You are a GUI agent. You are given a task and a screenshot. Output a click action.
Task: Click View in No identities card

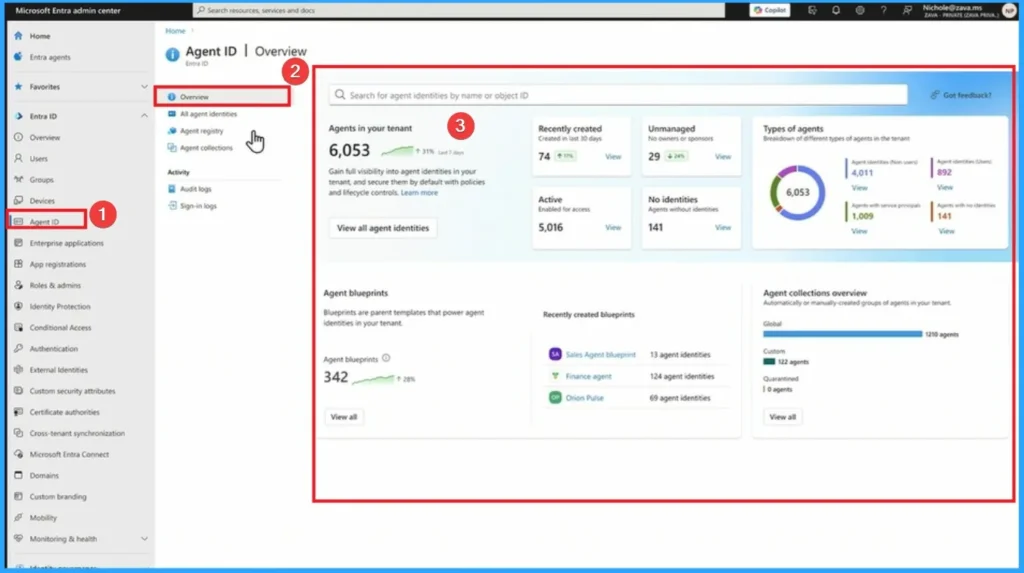722,227
